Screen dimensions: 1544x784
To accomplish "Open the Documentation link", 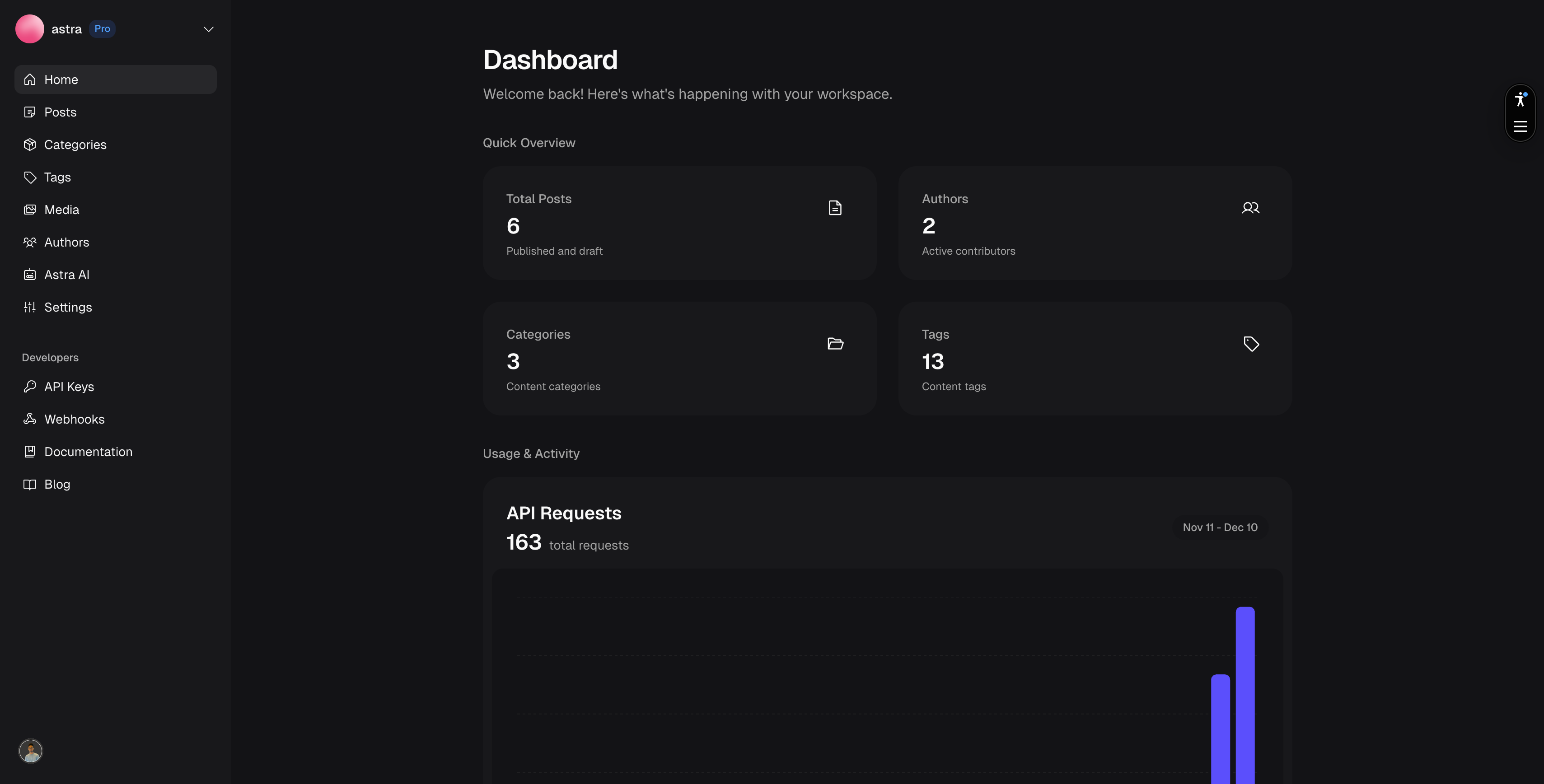I will tap(89, 451).
